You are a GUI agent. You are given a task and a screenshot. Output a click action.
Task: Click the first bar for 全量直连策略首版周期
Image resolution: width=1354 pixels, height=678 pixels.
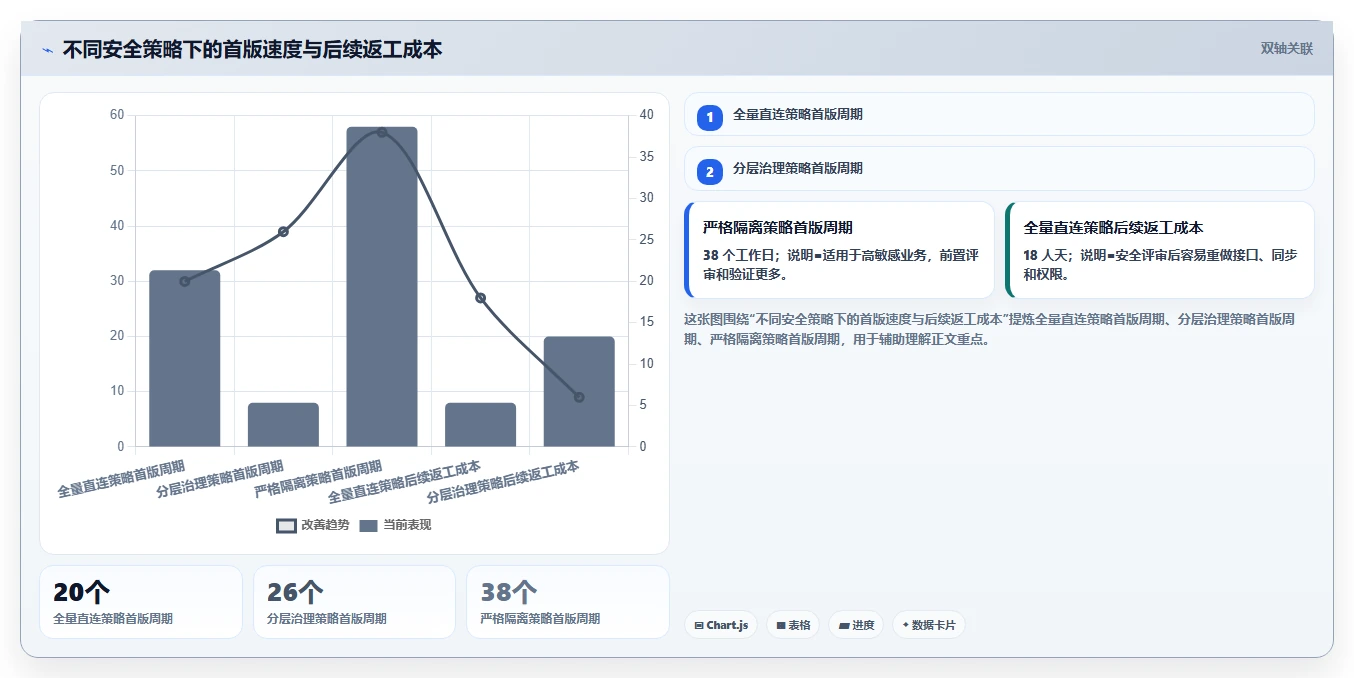[185, 358]
